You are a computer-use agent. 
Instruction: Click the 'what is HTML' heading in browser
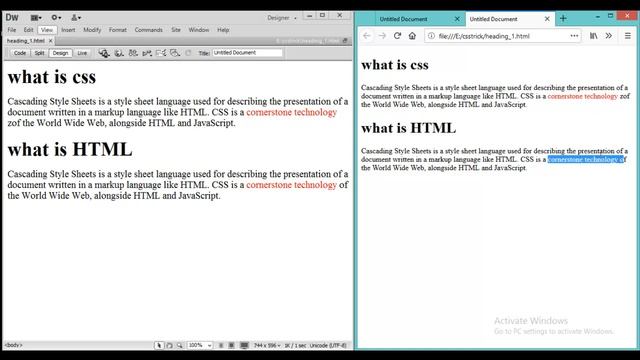click(x=408, y=128)
